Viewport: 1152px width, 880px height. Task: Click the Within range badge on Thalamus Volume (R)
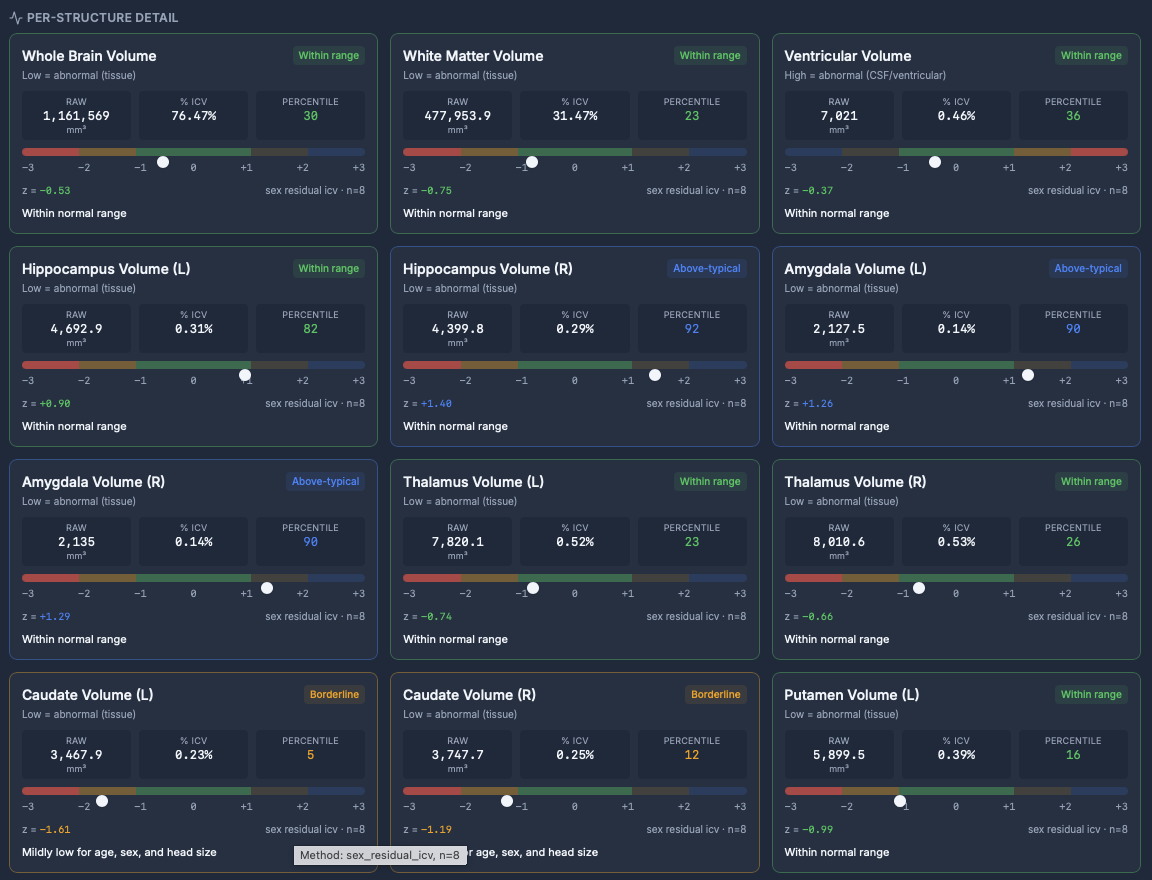(1091, 481)
